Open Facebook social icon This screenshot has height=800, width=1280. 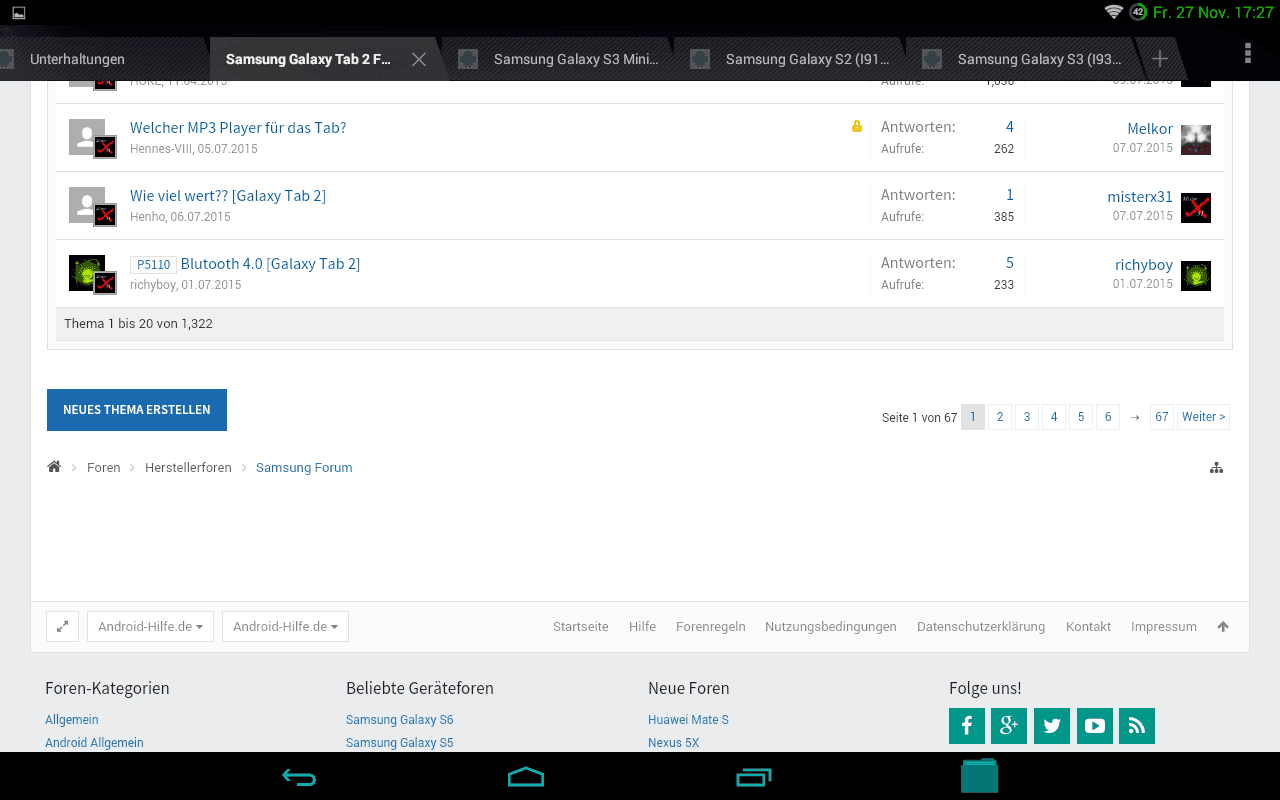pyautogui.click(x=967, y=726)
